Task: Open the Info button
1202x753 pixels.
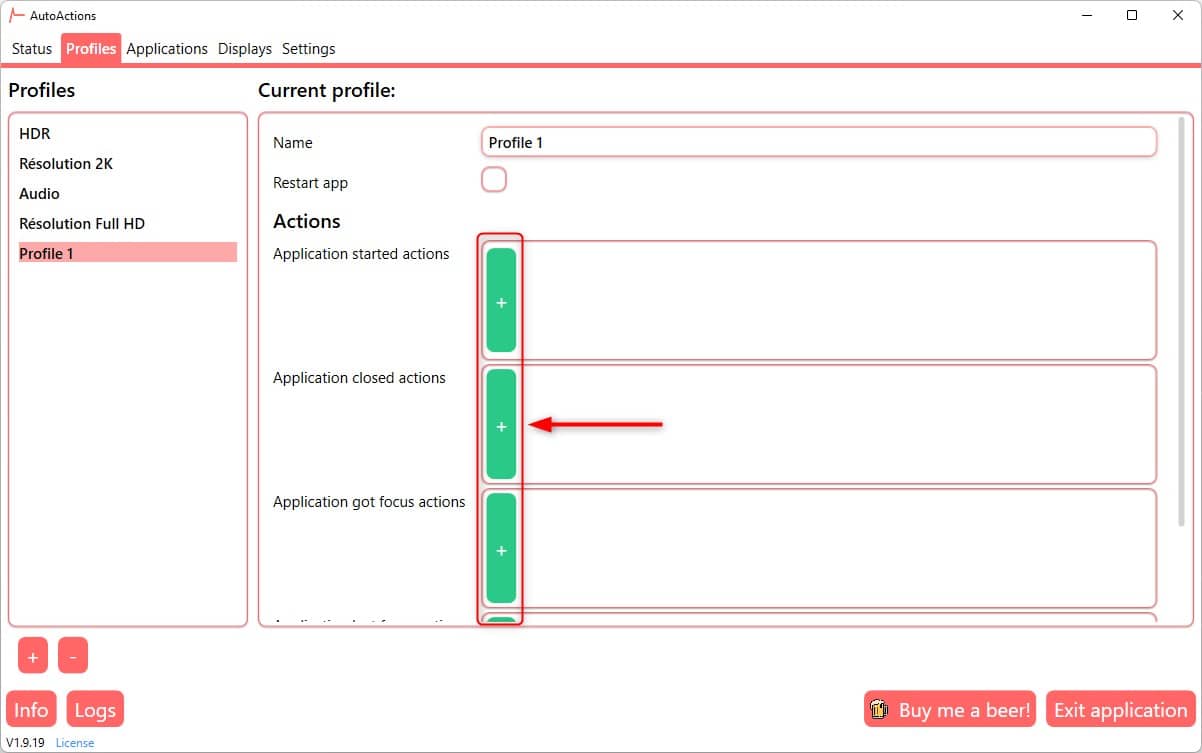Action: [x=31, y=710]
